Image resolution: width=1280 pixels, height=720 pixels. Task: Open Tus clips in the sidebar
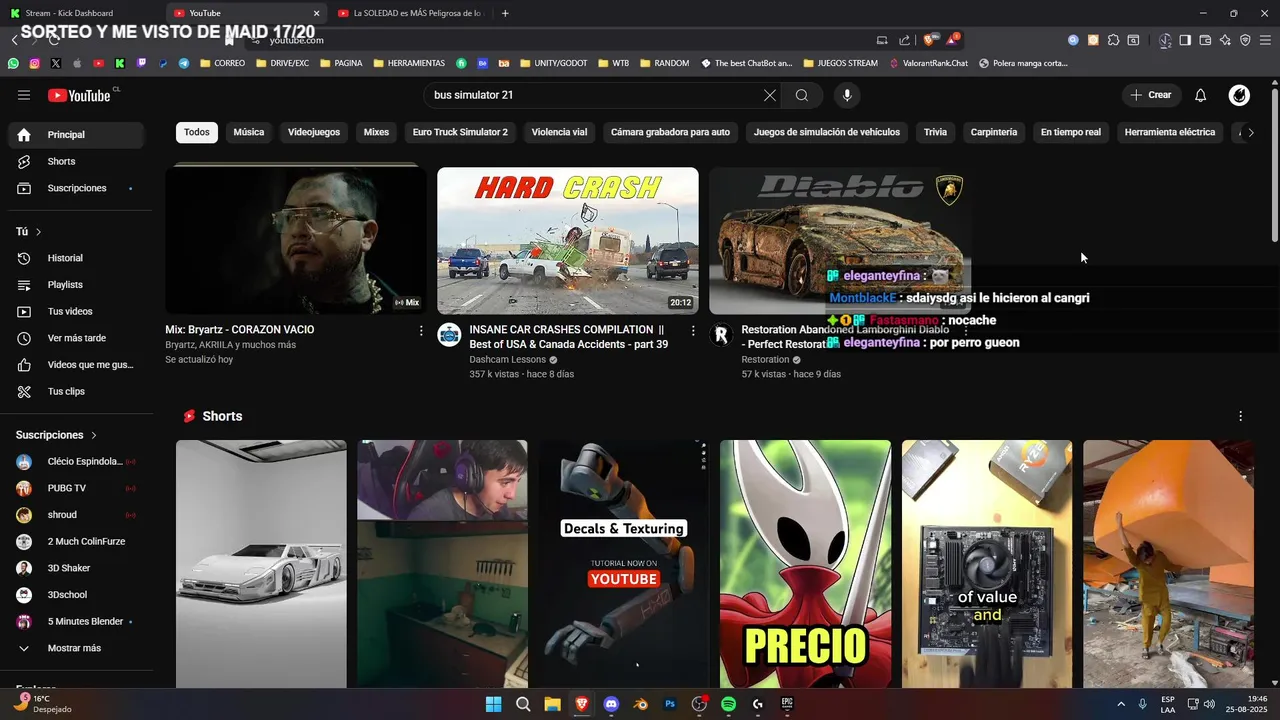[77, 391]
